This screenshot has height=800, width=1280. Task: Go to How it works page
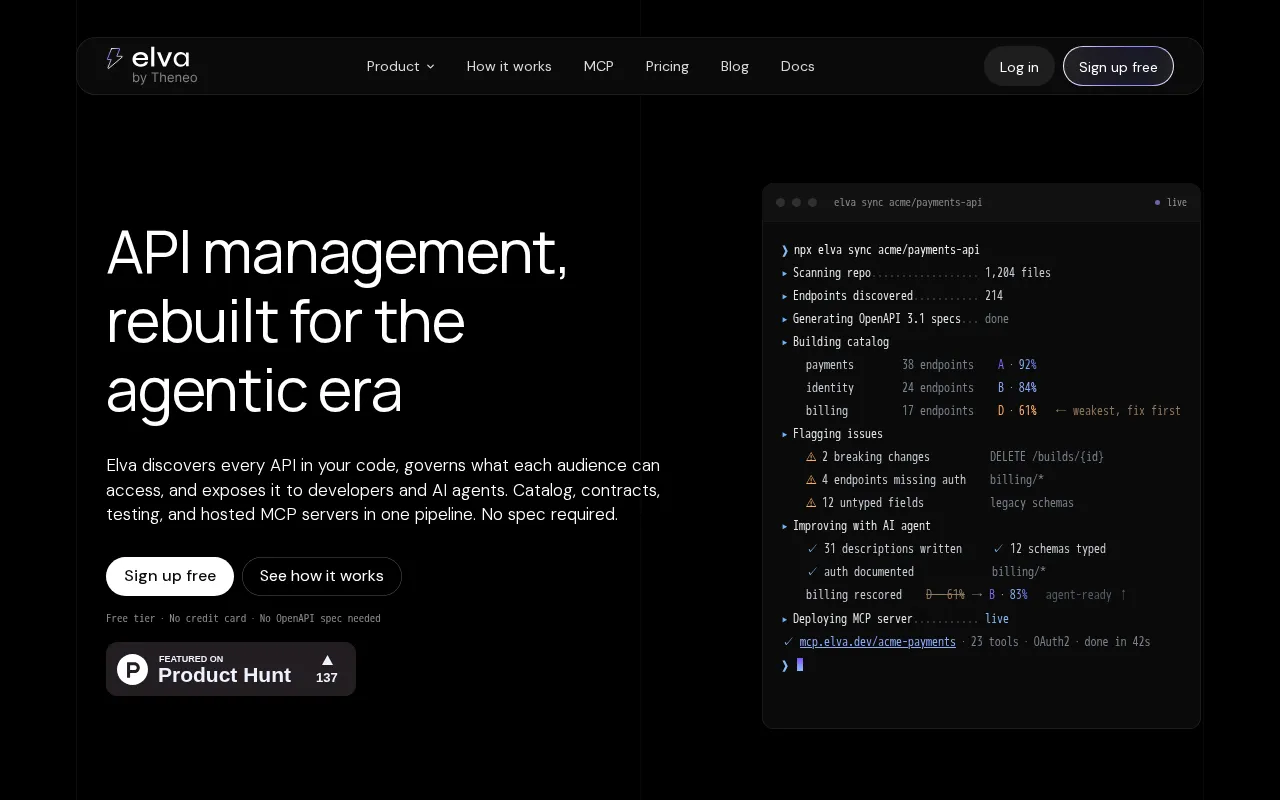point(509,66)
